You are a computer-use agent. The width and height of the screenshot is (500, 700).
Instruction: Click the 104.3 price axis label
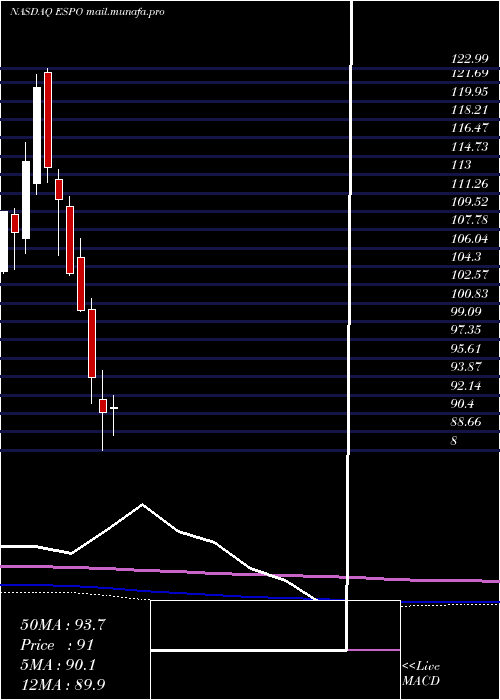click(x=466, y=257)
